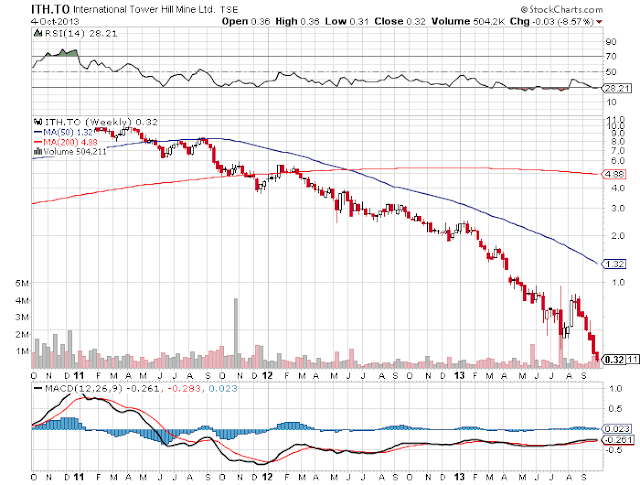Screen dimensions: 640x485
Task: Click the 28.21 value tag on the RSI axis
Action: (x=617, y=88)
